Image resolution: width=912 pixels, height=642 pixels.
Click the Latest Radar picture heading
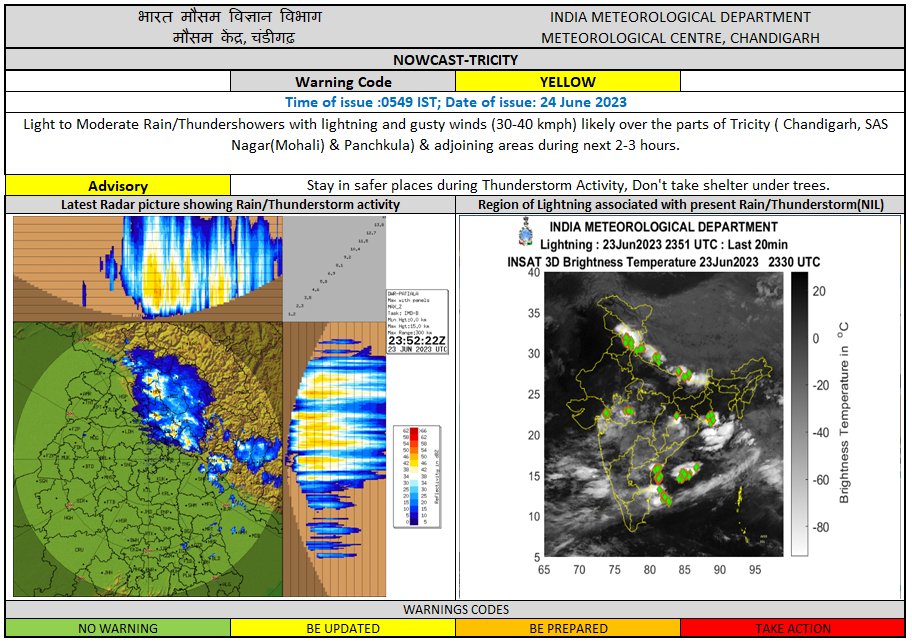coord(230,204)
